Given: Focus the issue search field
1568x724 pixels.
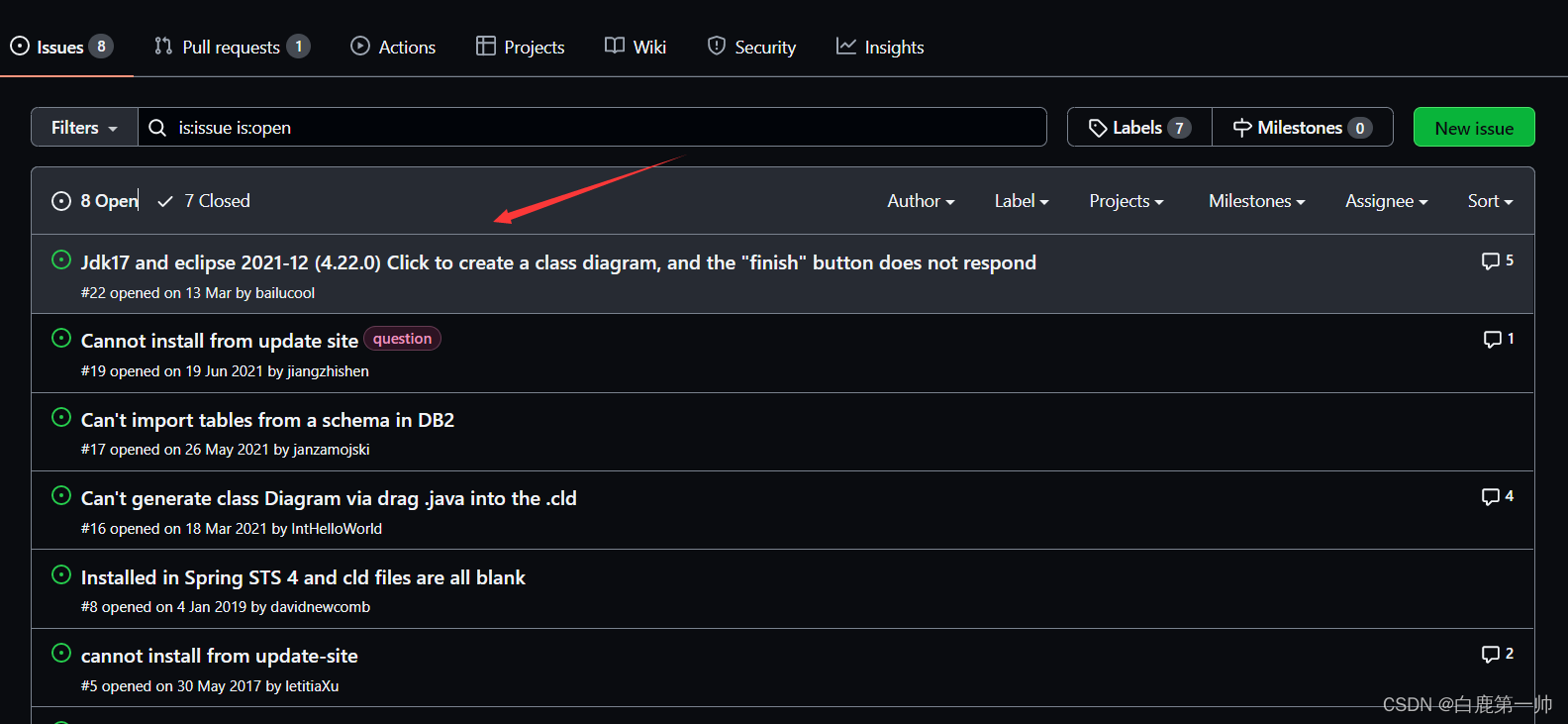Looking at the screenshot, I should pyautogui.click(x=592, y=127).
